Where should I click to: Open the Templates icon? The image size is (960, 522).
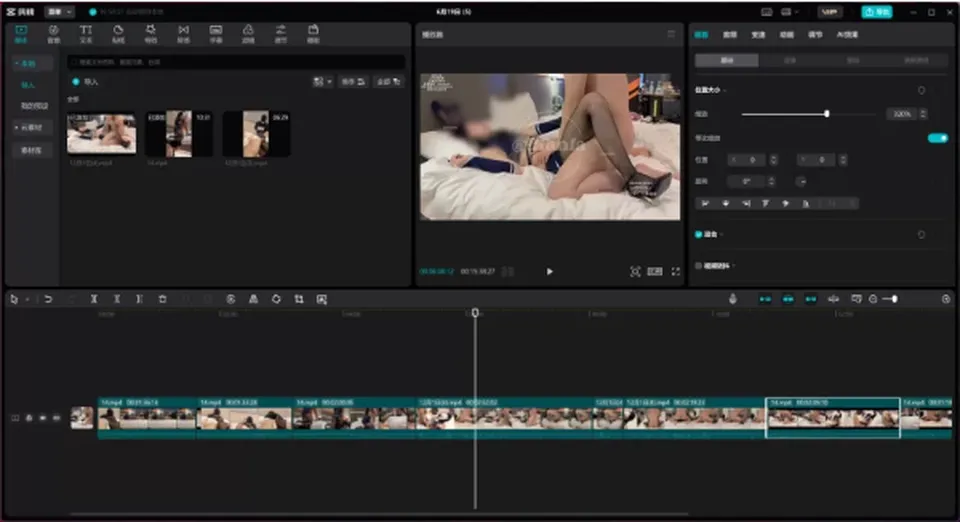[313, 34]
